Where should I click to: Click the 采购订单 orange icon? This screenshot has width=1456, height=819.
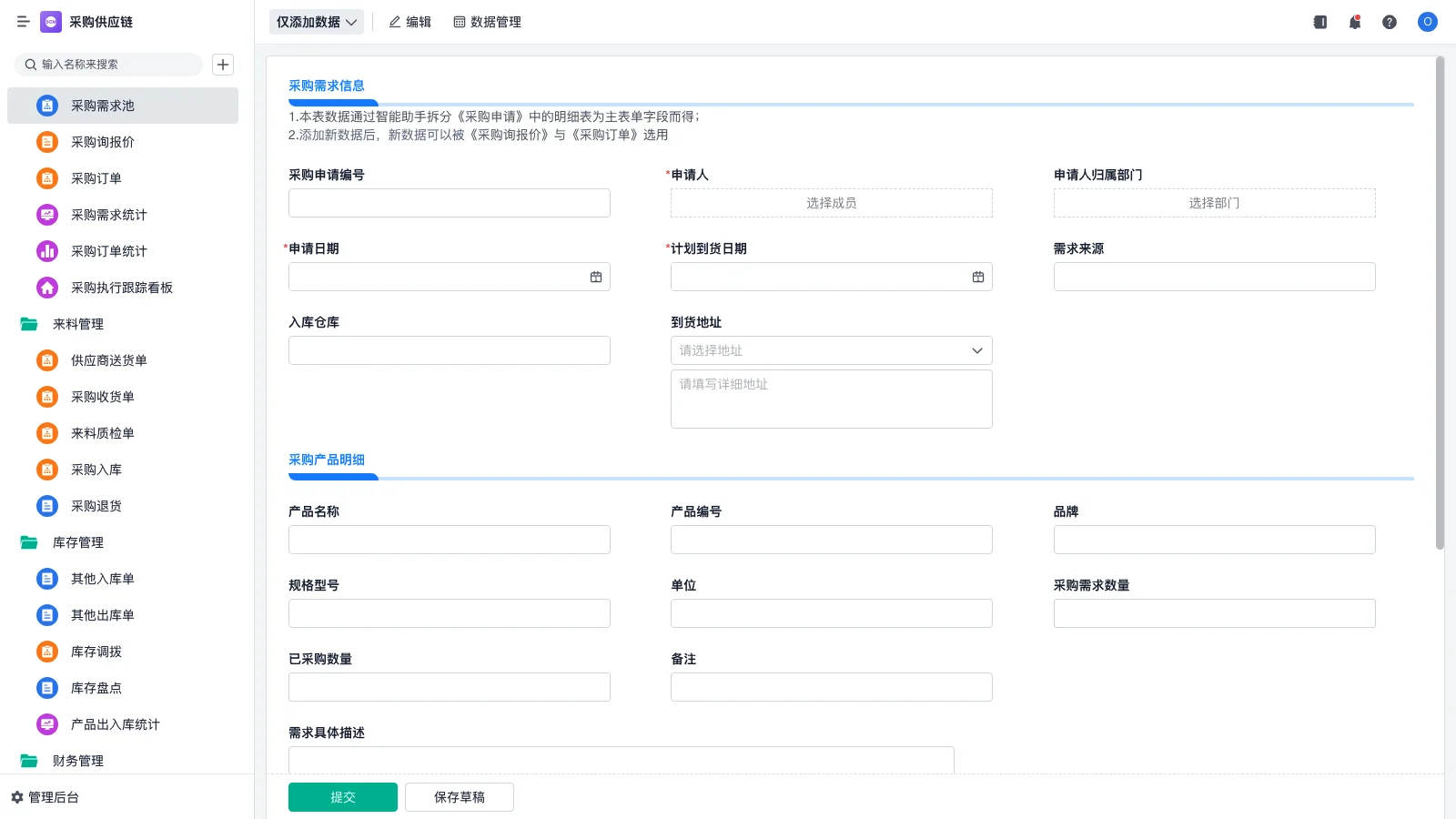click(47, 178)
